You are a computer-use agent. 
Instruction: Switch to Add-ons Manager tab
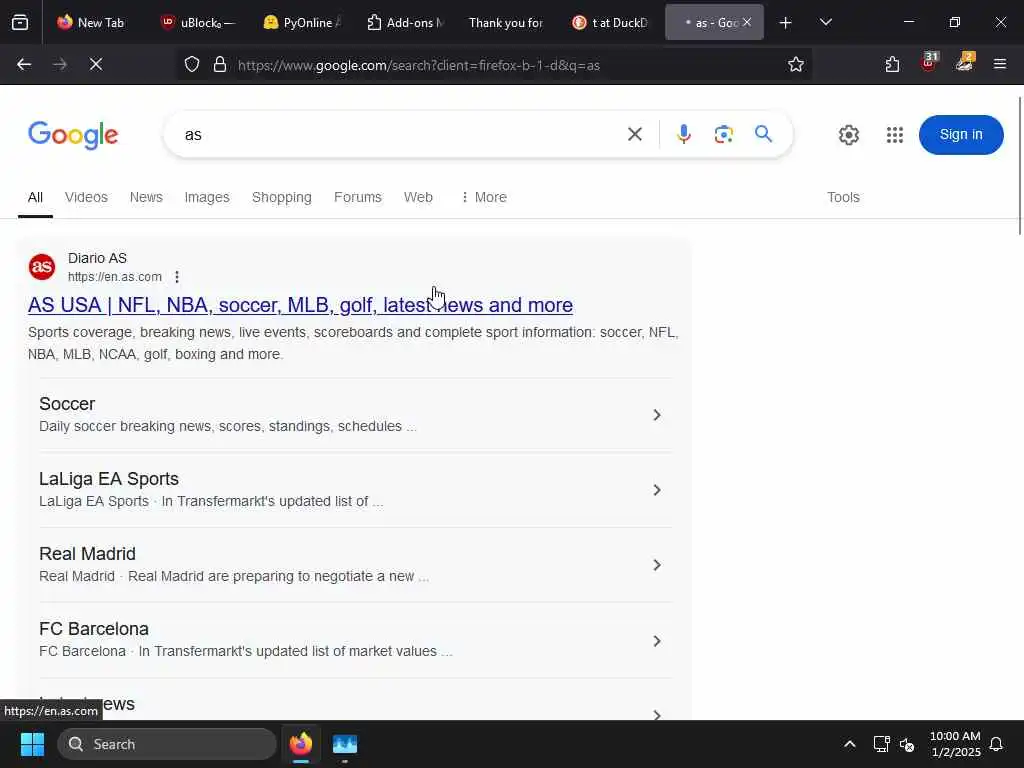(406, 23)
